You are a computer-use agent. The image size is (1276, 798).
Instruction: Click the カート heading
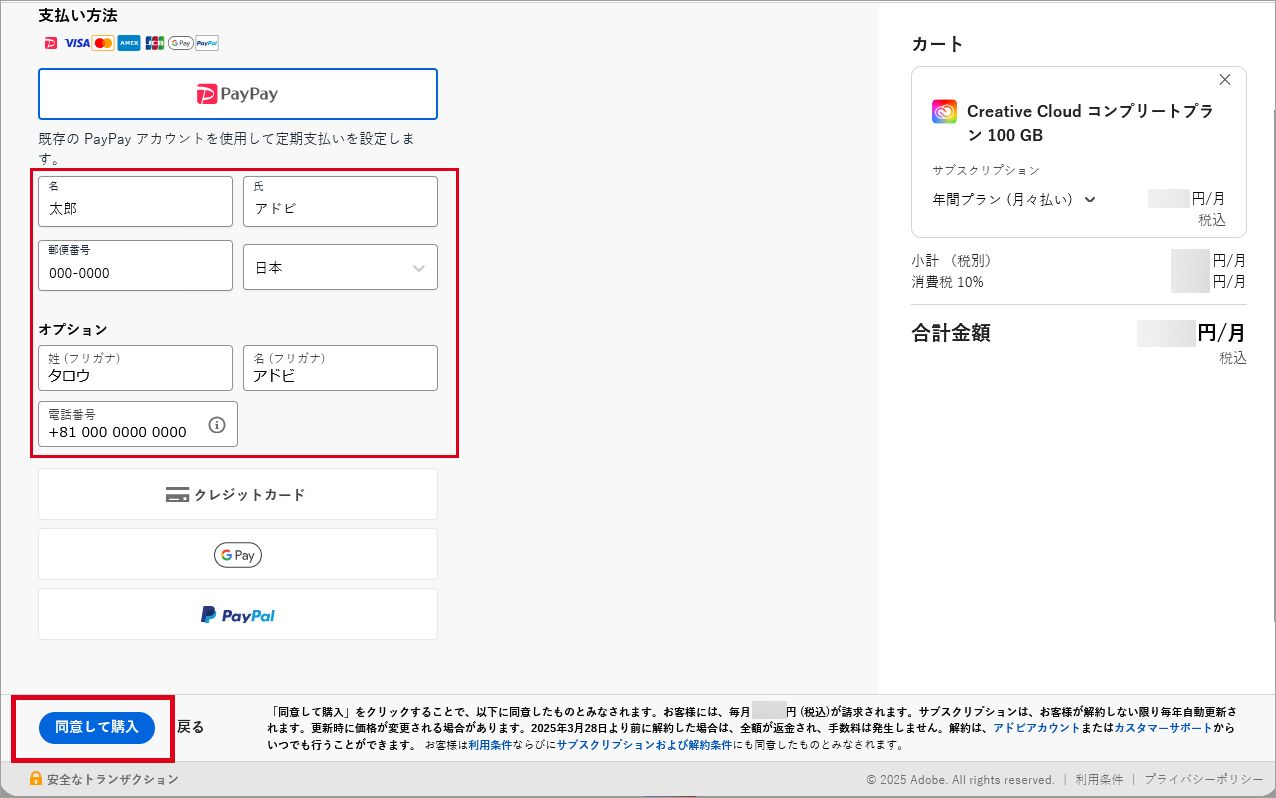pos(938,44)
